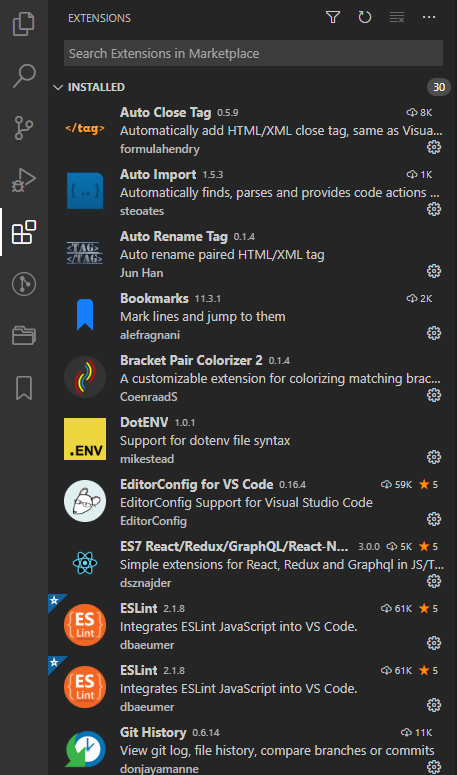Open the Git Graph activity bar icon
Screen dimensions: 457x775
click(24, 284)
